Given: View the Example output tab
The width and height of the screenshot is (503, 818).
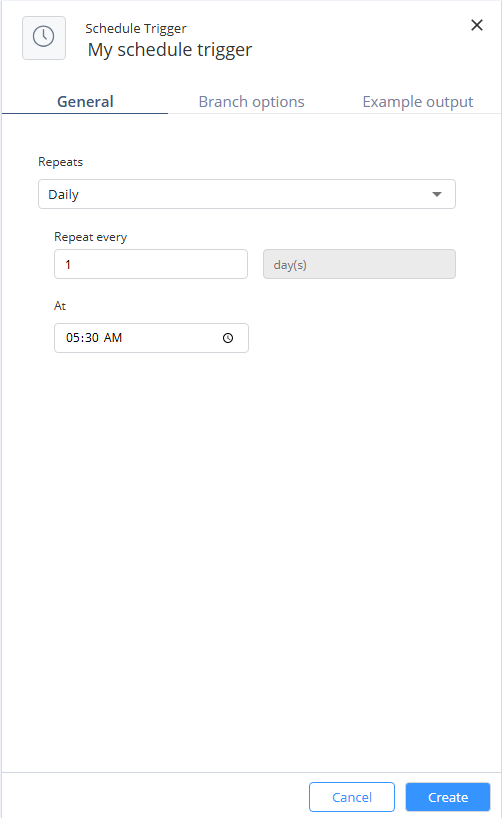Looking at the screenshot, I should [418, 101].
